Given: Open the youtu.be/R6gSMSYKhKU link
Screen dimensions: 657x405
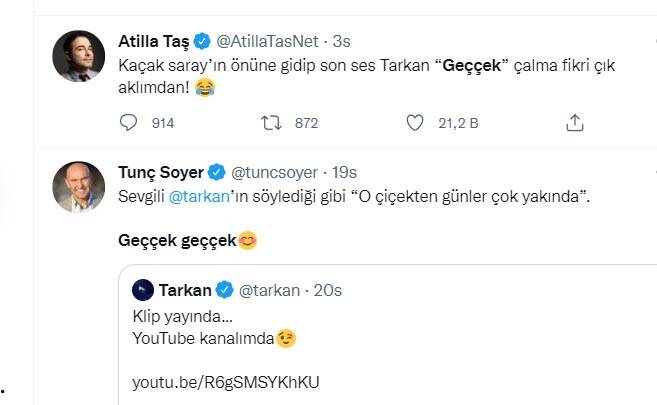Looking at the screenshot, I should pos(225,383).
